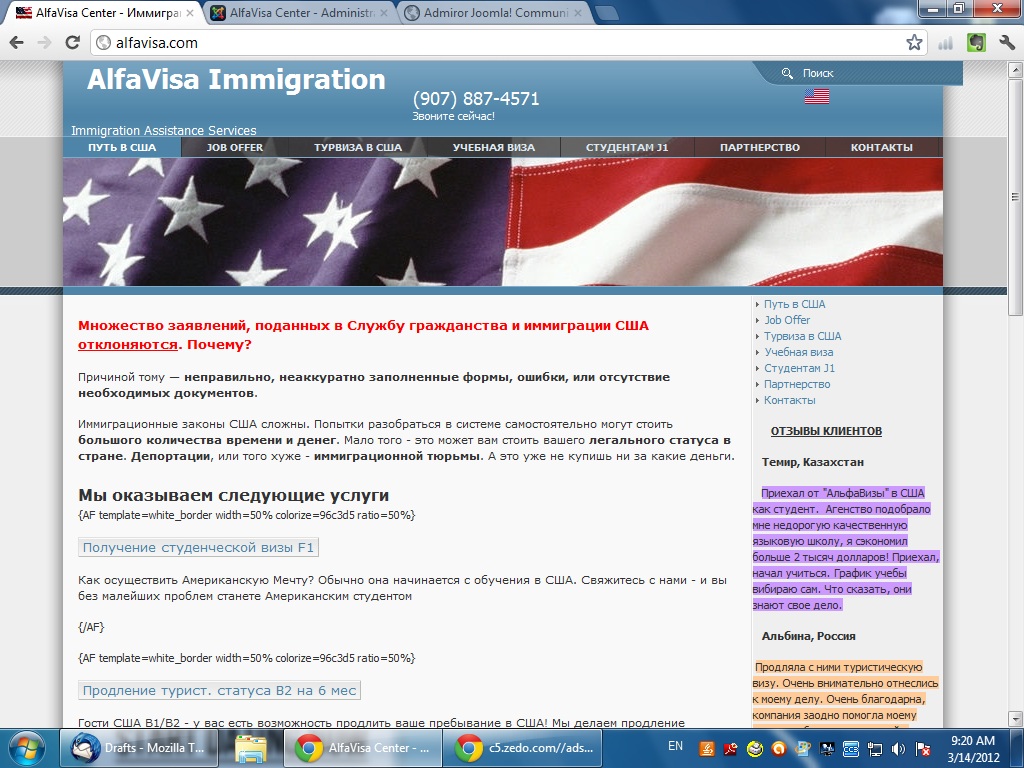Open the Windows Start orb
This screenshot has width=1024, height=768.
click(x=27, y=748)
